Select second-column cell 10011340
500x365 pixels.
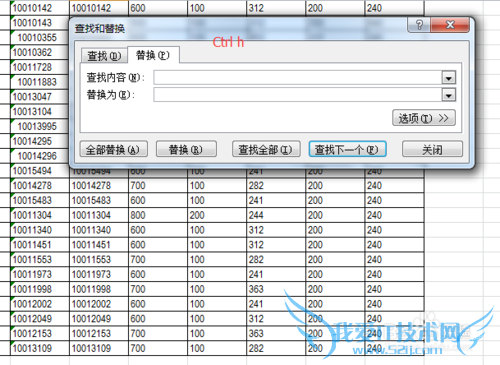pyautogui.click(x=99, y=230)
